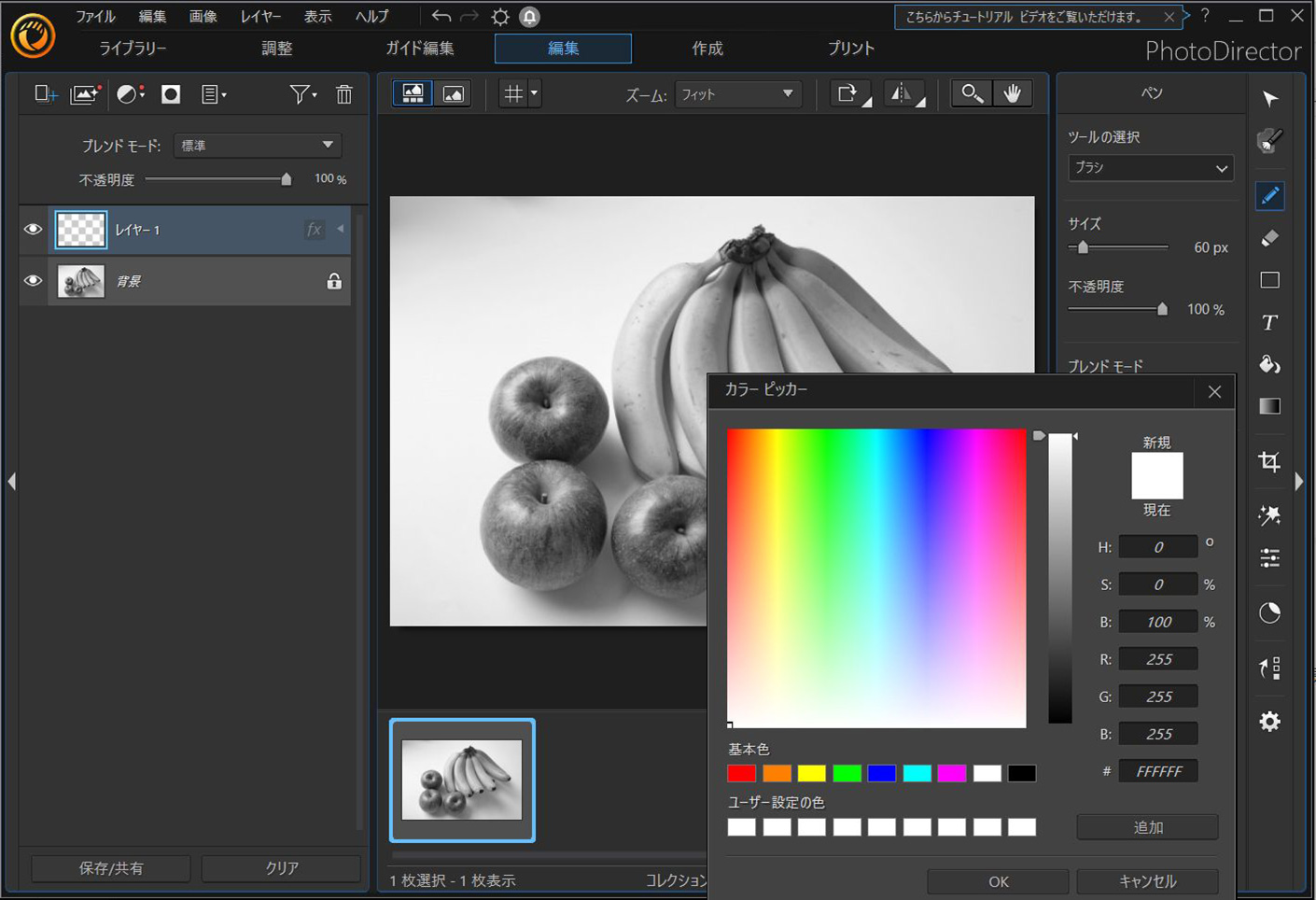Toggle fx effects on 'レイヤー 1'
This screenshot has height=900, width=1316.
point(315,230)
